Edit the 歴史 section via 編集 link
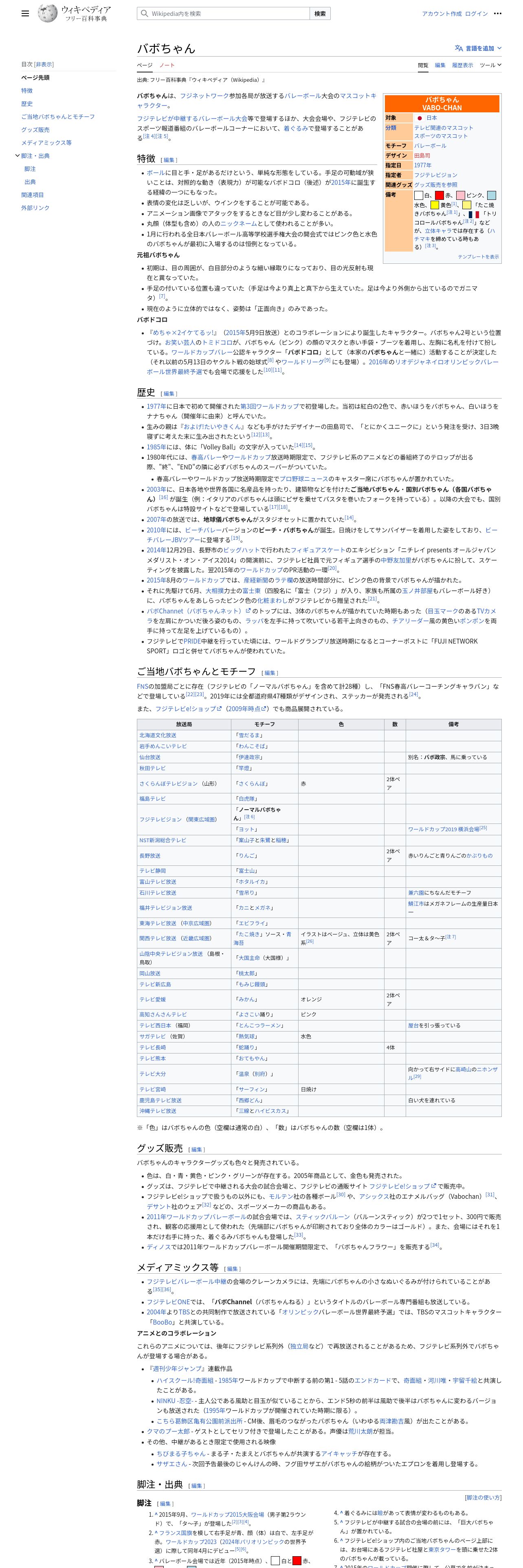Screen dimensions: 523x1568 click(169, 394)
